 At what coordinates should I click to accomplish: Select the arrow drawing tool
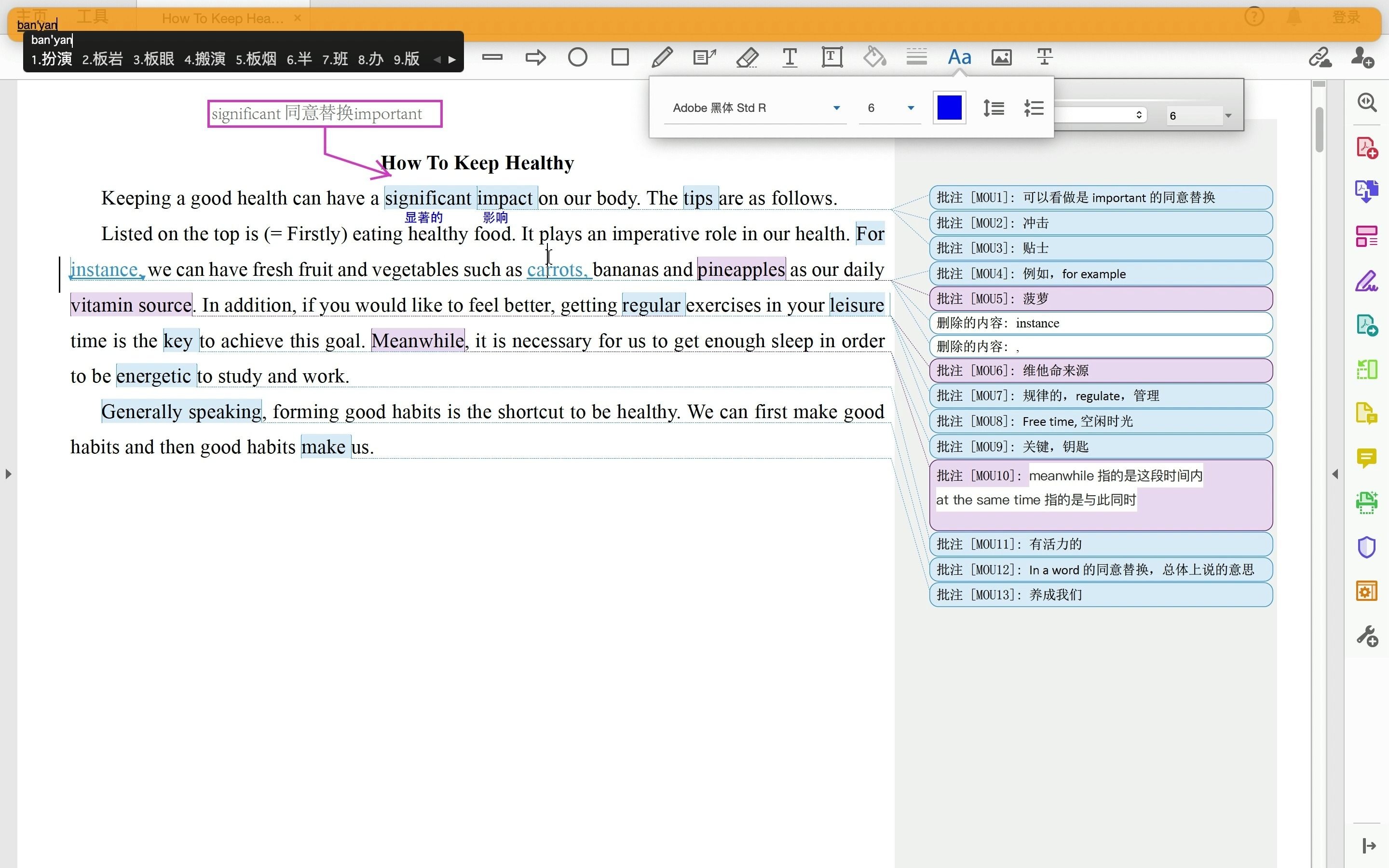(535, 57)
